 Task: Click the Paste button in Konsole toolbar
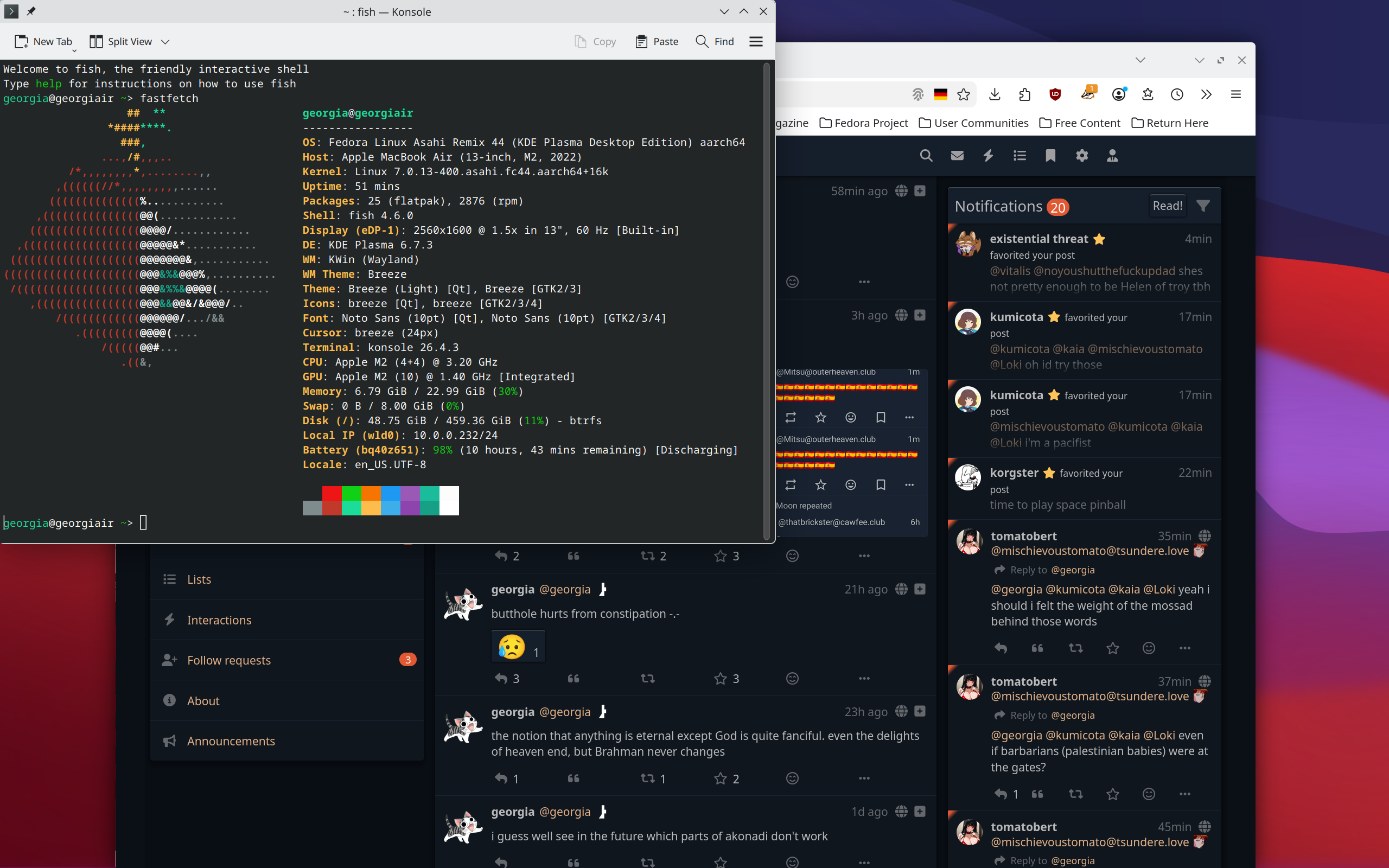point(657,41)
